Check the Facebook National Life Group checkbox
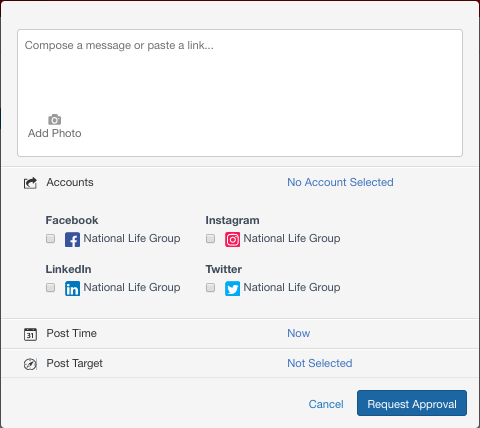This screenshot has height=428, width=480. (50, 238)
